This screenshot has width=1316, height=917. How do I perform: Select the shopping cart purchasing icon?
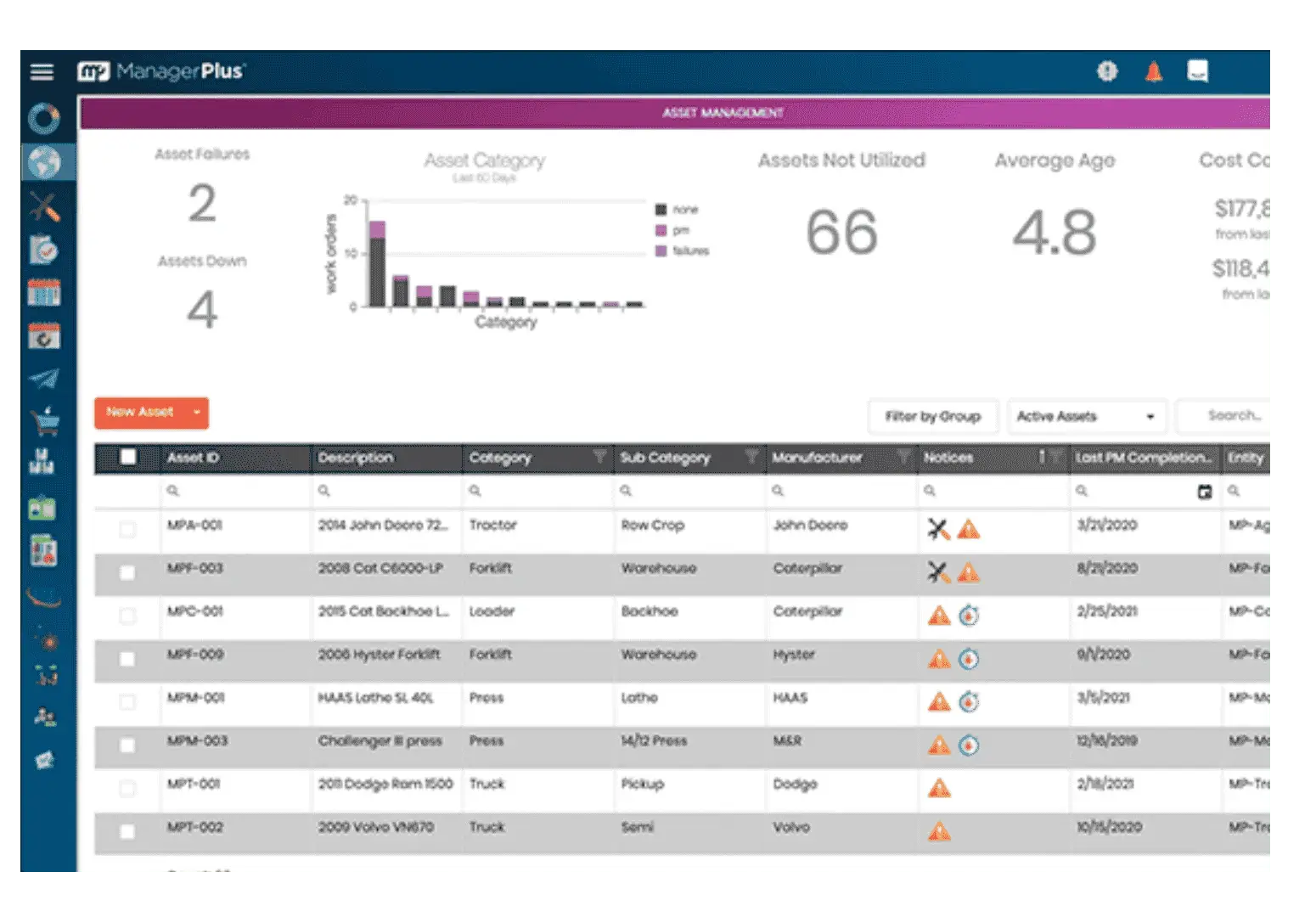[x=47, y=419]
